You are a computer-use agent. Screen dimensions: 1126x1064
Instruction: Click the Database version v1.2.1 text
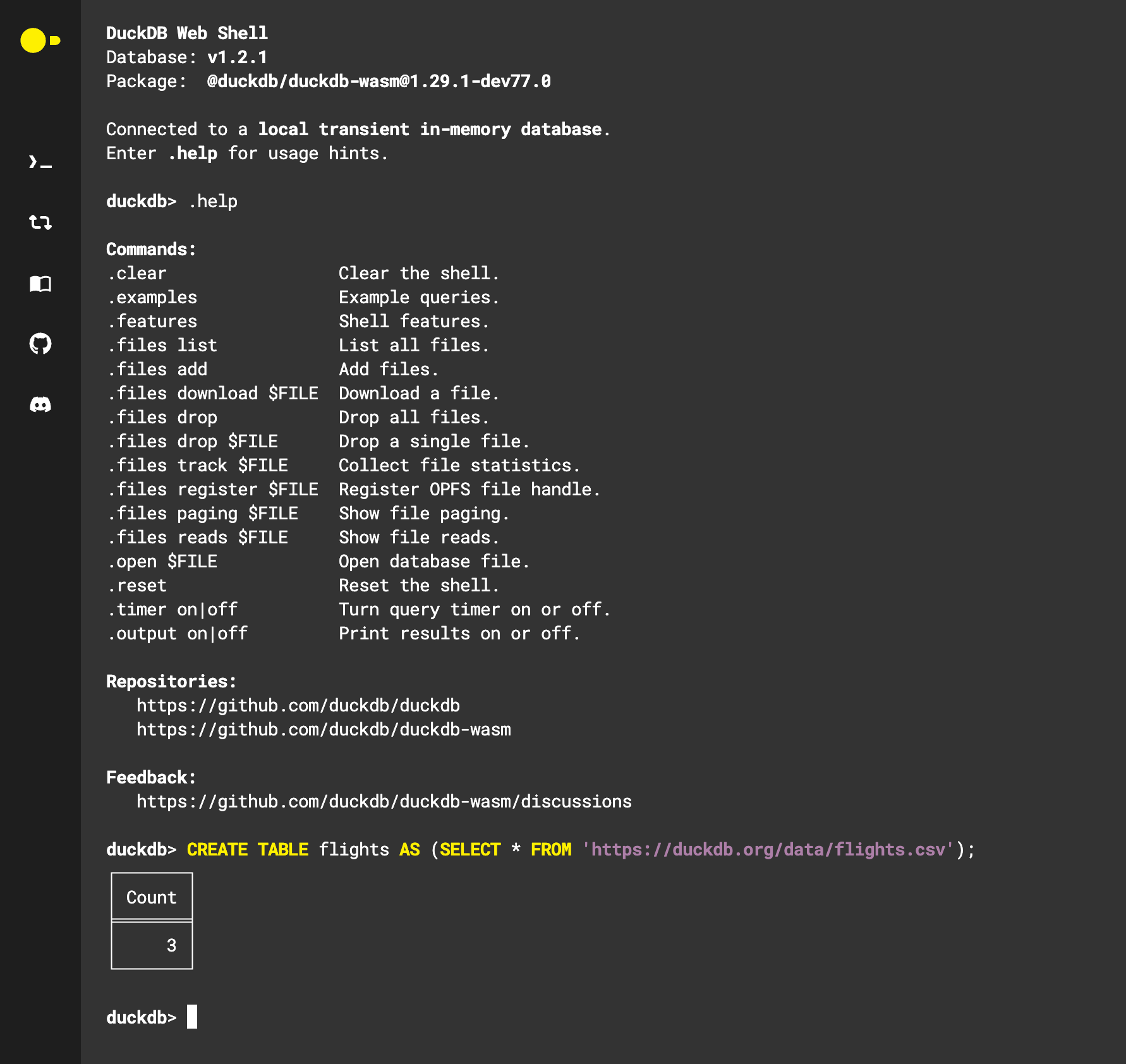click(238, 57)
